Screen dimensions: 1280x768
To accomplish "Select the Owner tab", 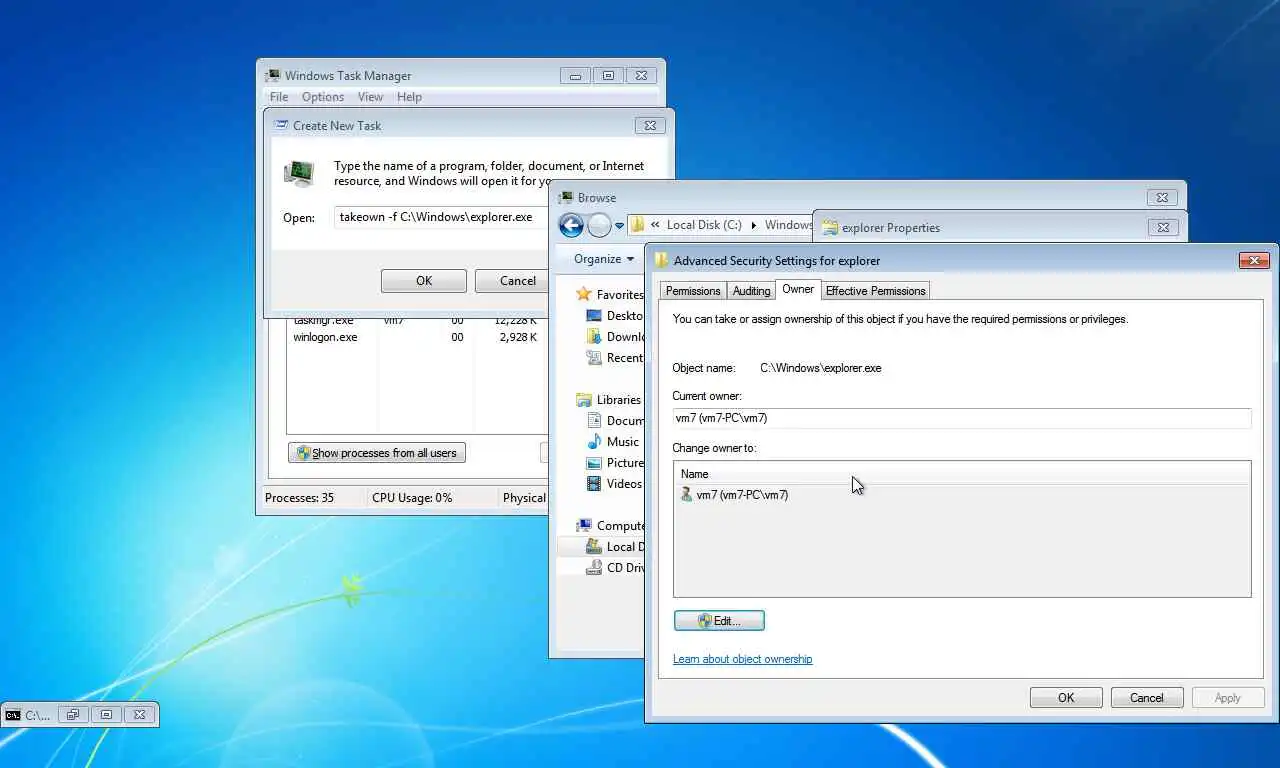I will [798, 289].
